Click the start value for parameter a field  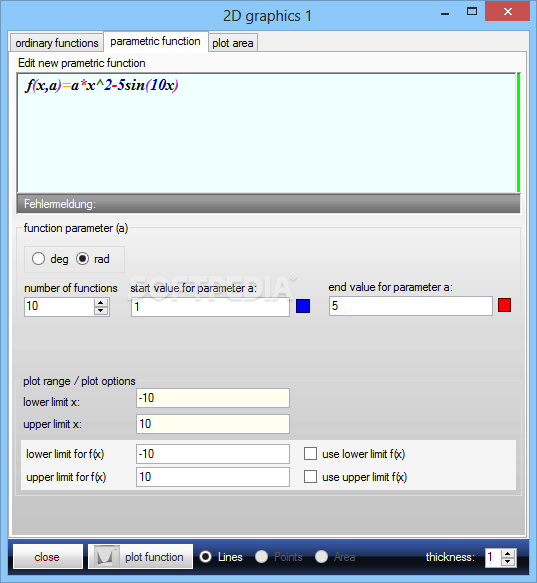pyautogui.click(x=210, y=307)
